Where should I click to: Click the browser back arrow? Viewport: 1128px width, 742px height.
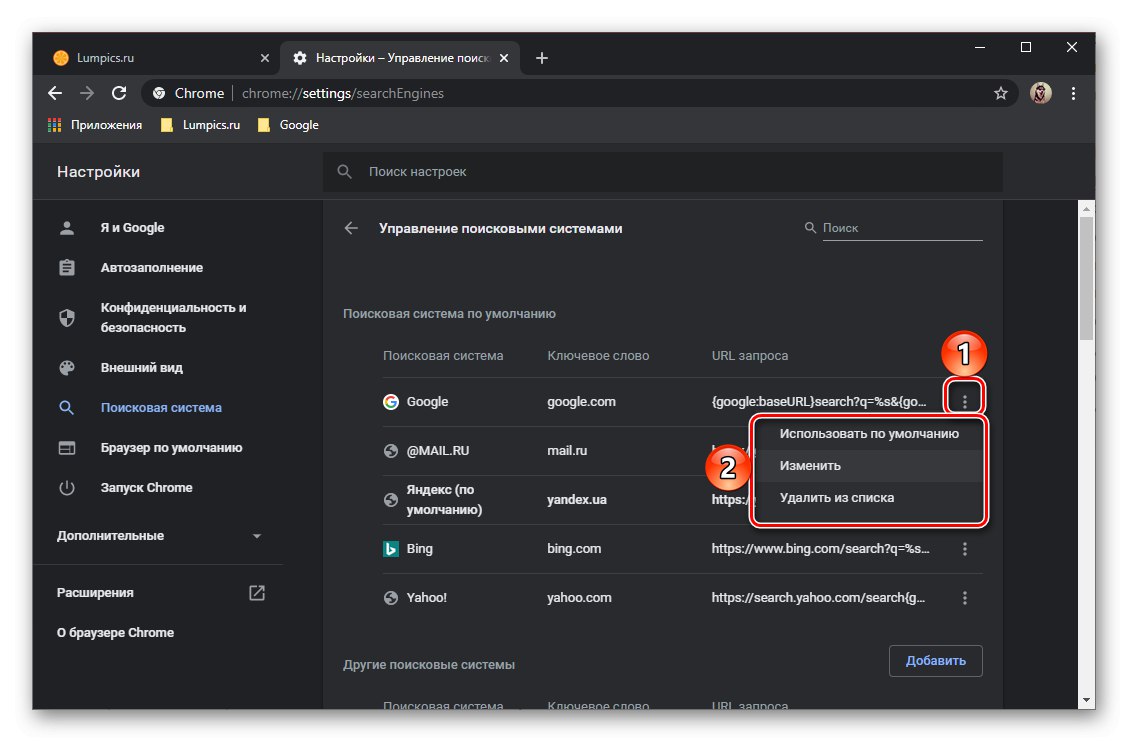(x=55, y=93)
